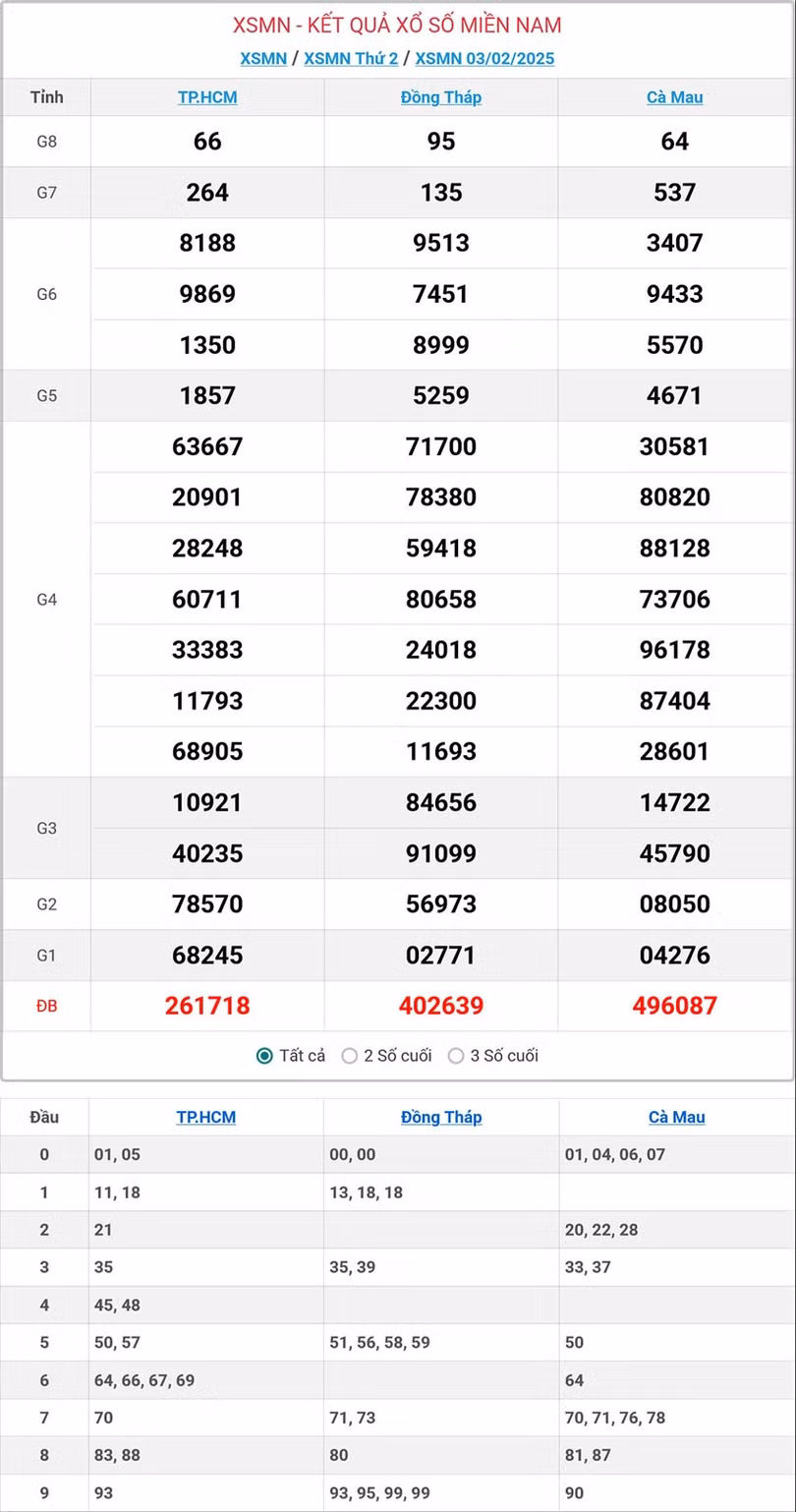
Task: Click Cà Mau link in the Đầu table header
Action: pyautogui.click(x=677, y=1117)
